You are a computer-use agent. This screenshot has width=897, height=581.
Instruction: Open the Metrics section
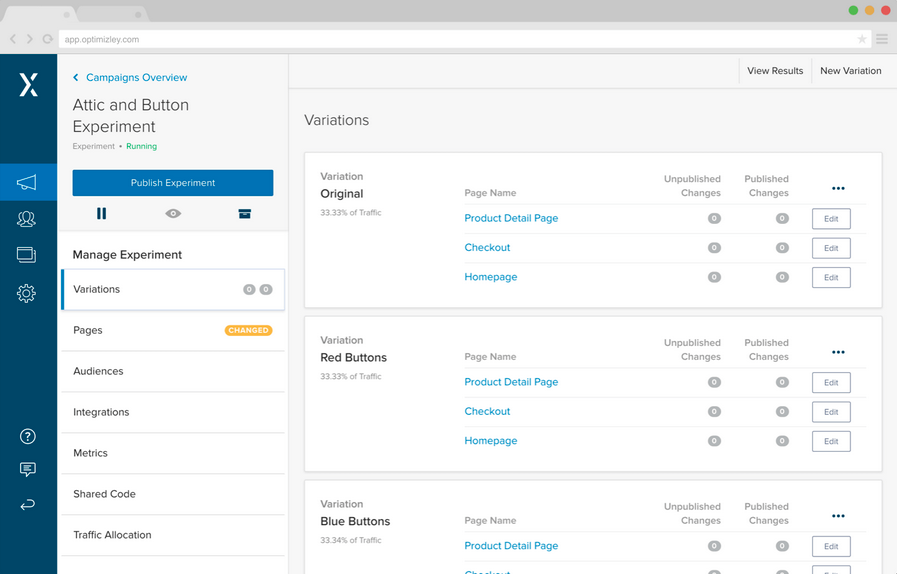point(173,453)
